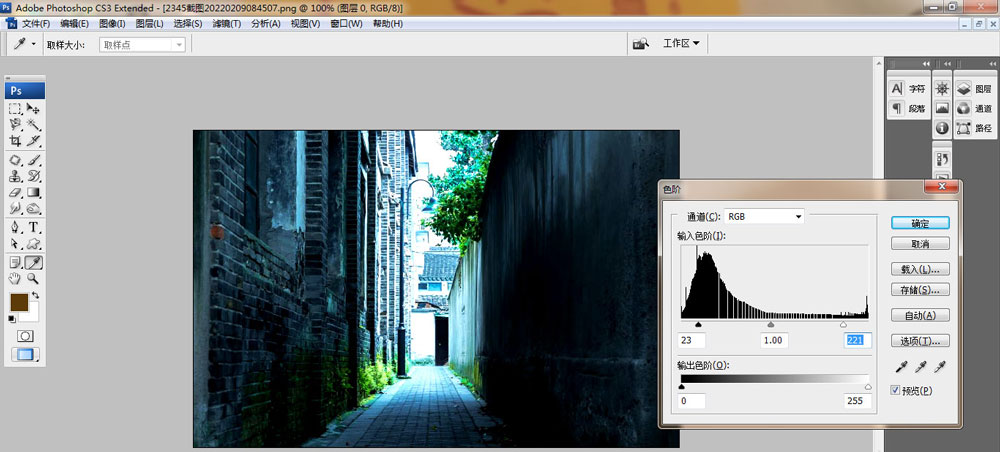Viewport: 1000px width, 452px height.
Task: Select the Hand tool
Action: click(15, 279)
